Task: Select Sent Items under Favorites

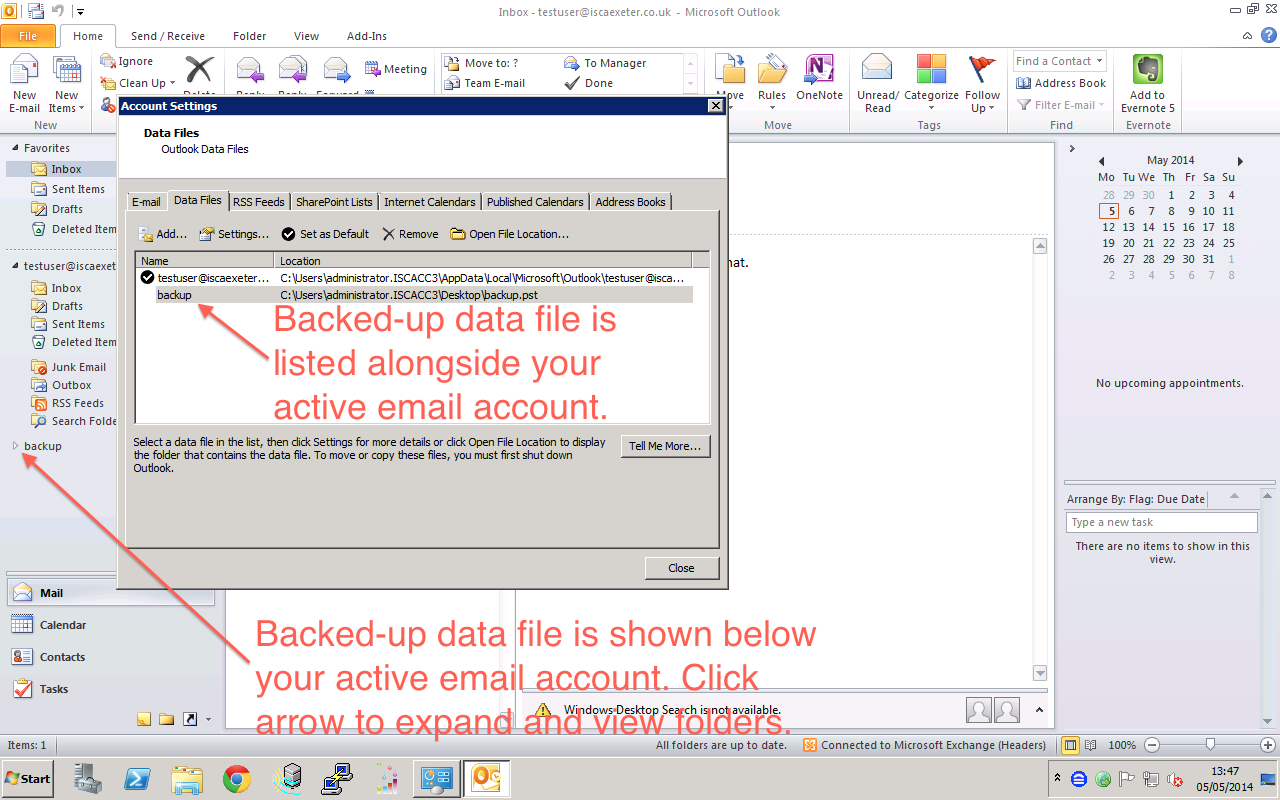Action: coord(78,189)
